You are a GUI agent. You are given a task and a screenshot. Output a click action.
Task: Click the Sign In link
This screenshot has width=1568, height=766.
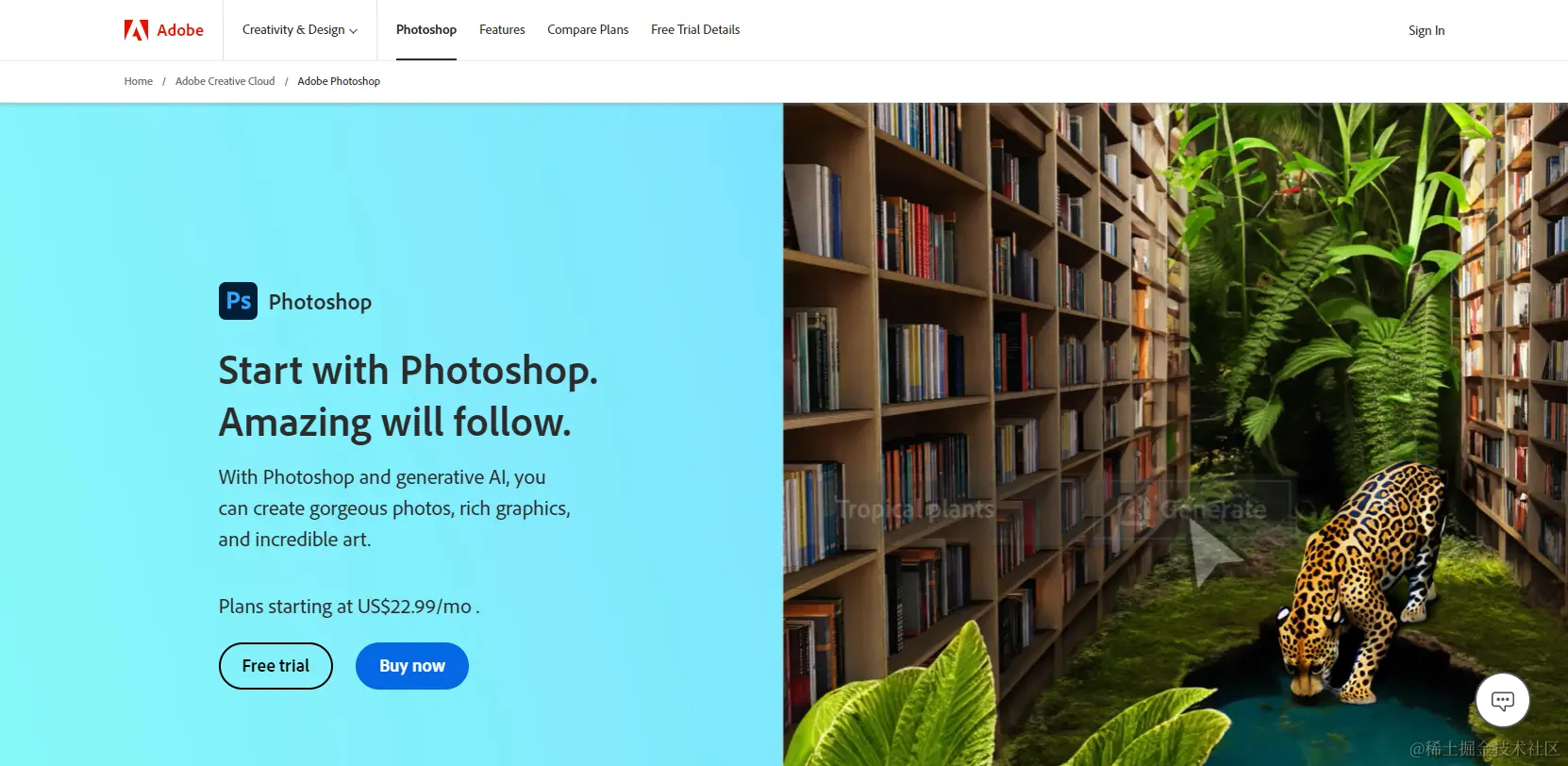pyautogui.click(x=1426, y=31)
